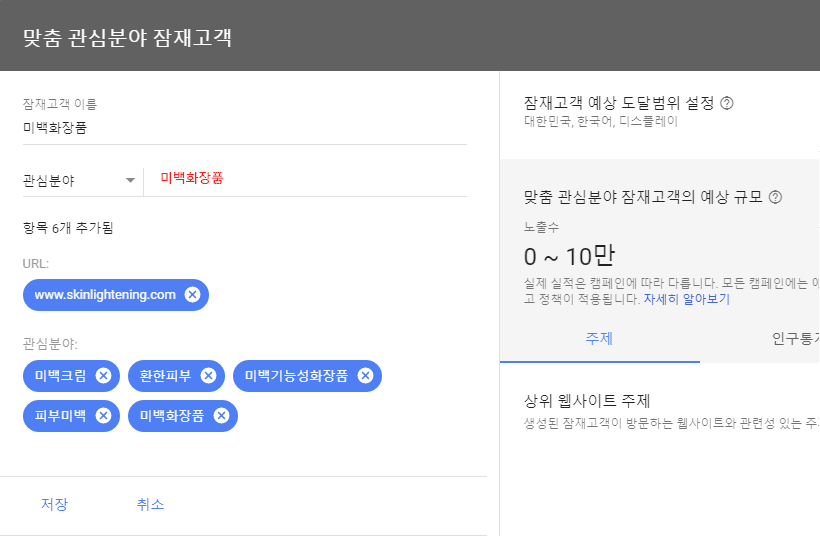Viewport: 820px width, 536px height.
Task: Open help icon beside 예상 규모 heading
Action: (775, 198)
